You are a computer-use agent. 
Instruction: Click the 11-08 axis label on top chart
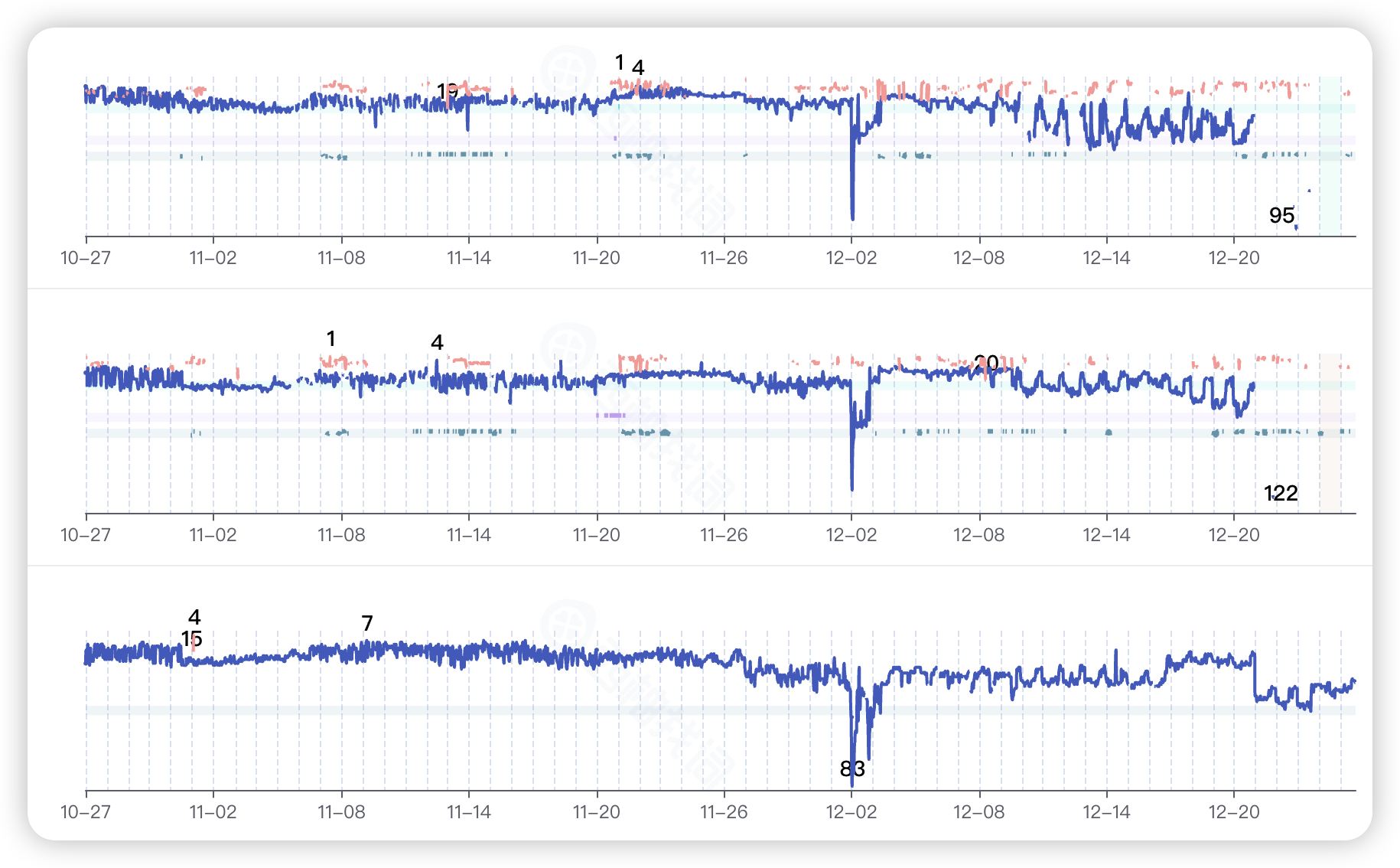coord(341,258)
